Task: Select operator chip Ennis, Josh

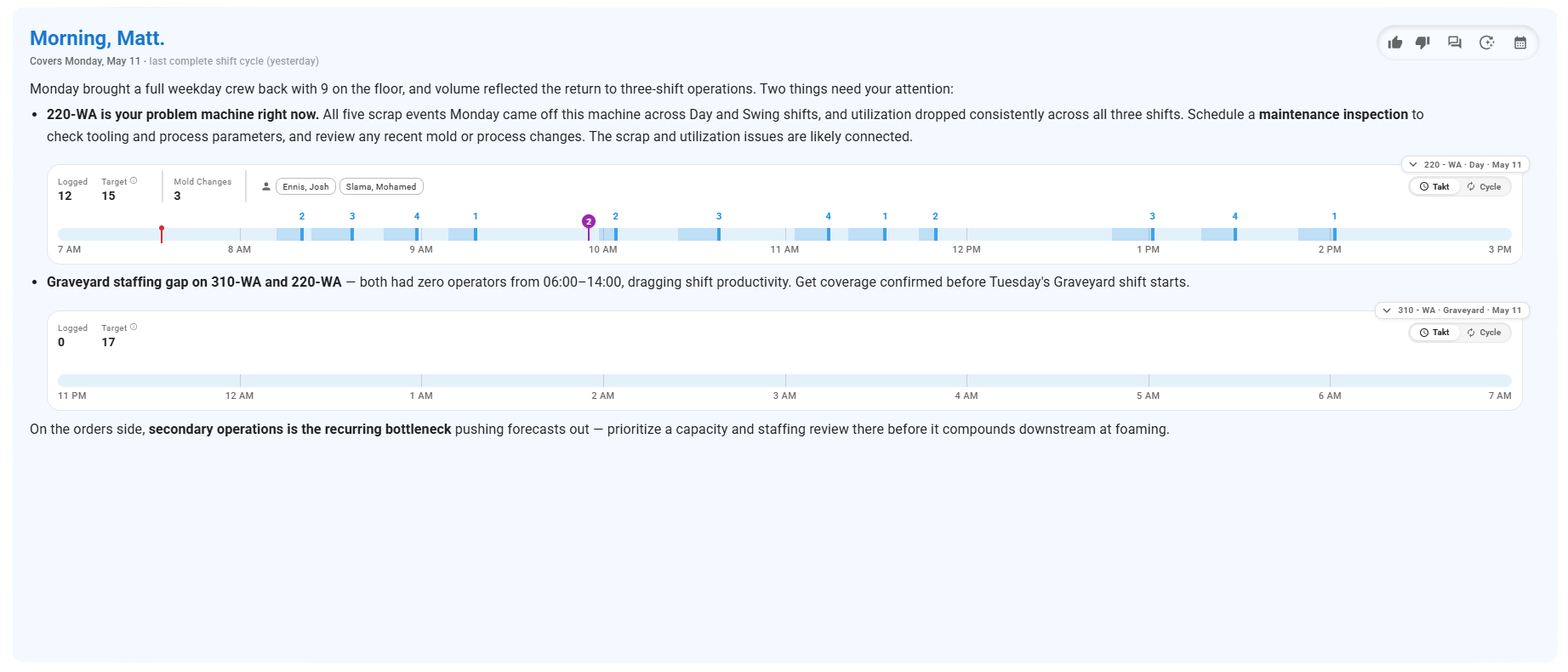Action: point(305,186)
